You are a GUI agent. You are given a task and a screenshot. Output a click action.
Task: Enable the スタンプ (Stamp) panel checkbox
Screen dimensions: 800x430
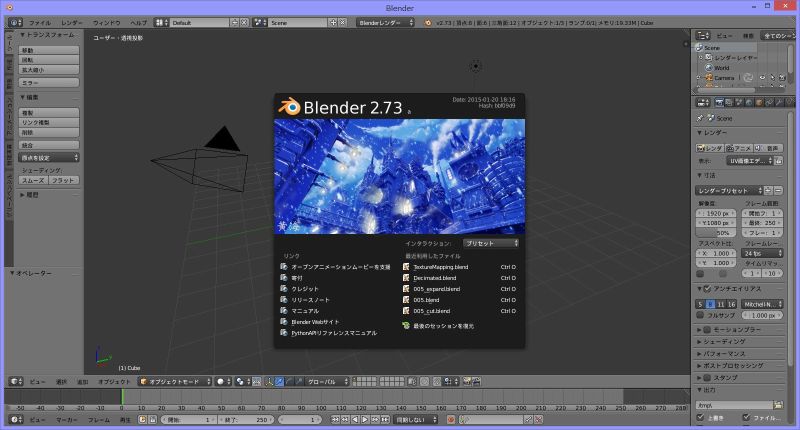pos(708,378)
